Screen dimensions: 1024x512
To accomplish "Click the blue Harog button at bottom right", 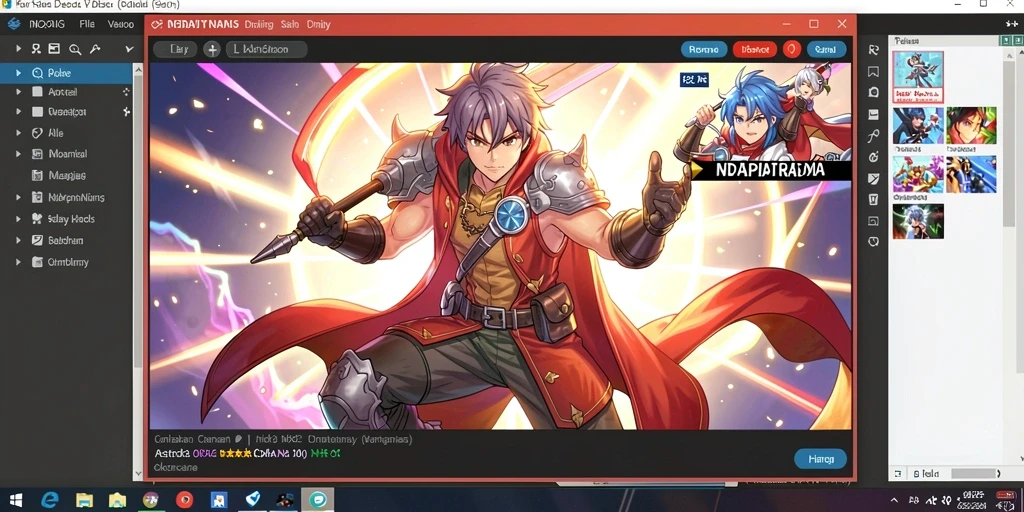I will coord(821,459).
